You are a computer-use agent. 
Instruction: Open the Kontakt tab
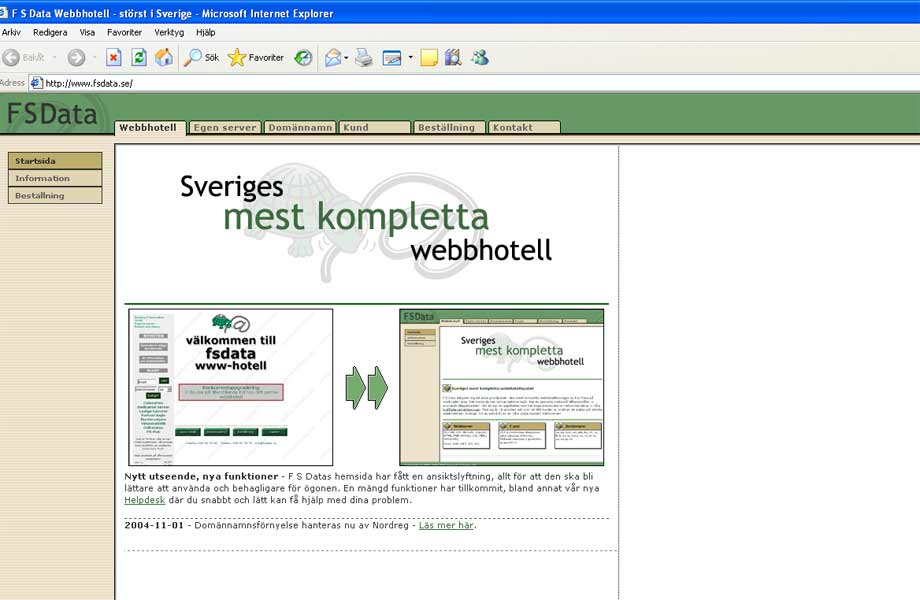(x=524, y=127)
